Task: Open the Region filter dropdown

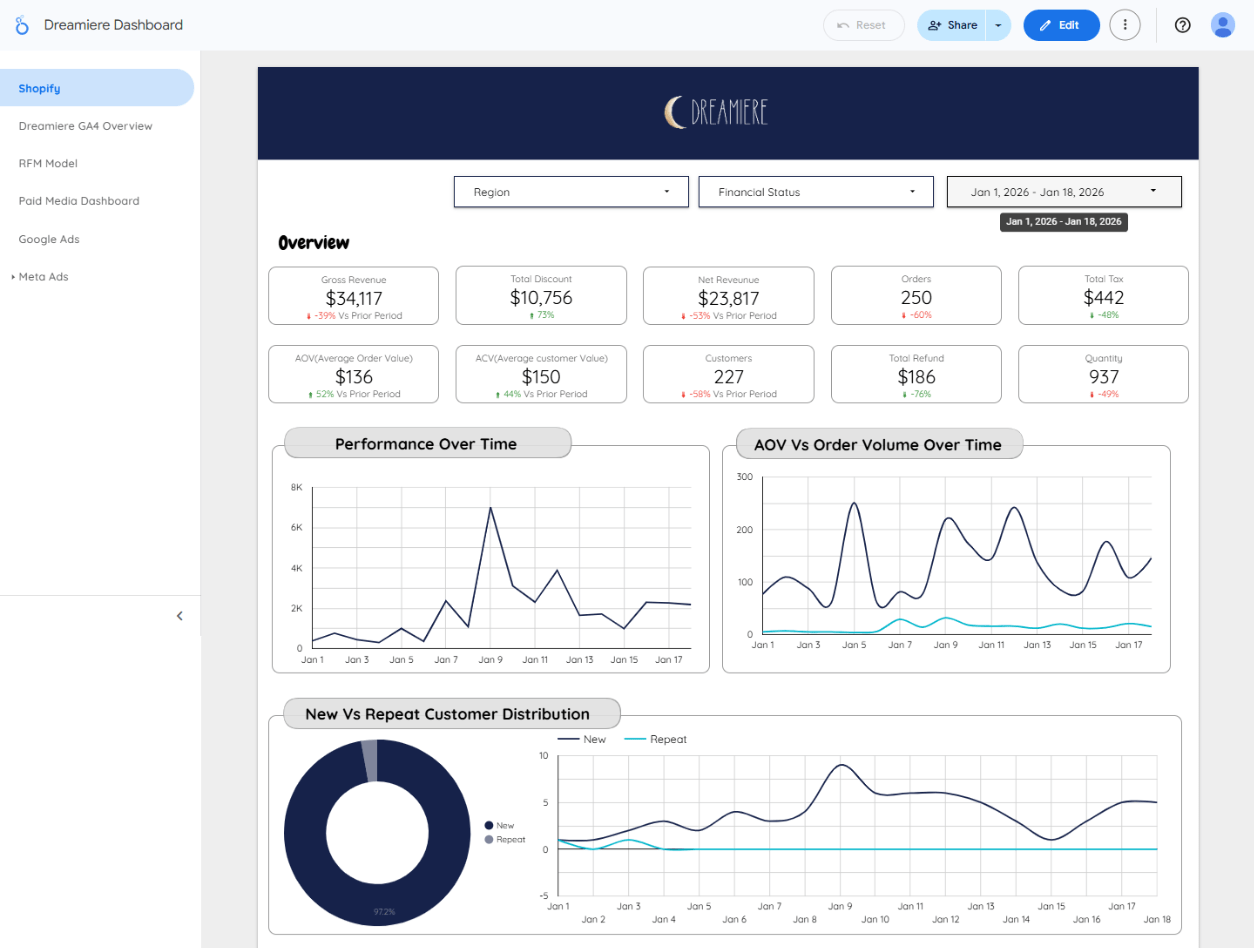Action: click(x=571, y=192)
